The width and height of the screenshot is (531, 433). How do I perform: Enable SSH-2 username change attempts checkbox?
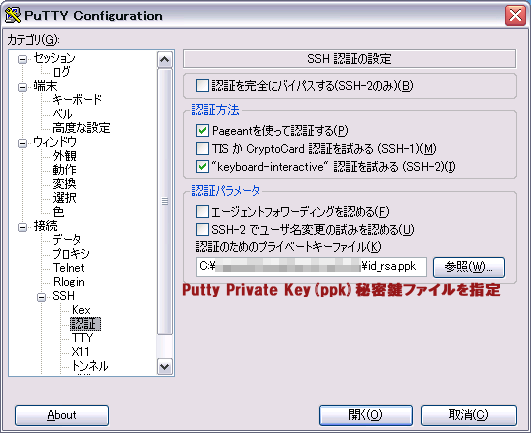[202, 230]
